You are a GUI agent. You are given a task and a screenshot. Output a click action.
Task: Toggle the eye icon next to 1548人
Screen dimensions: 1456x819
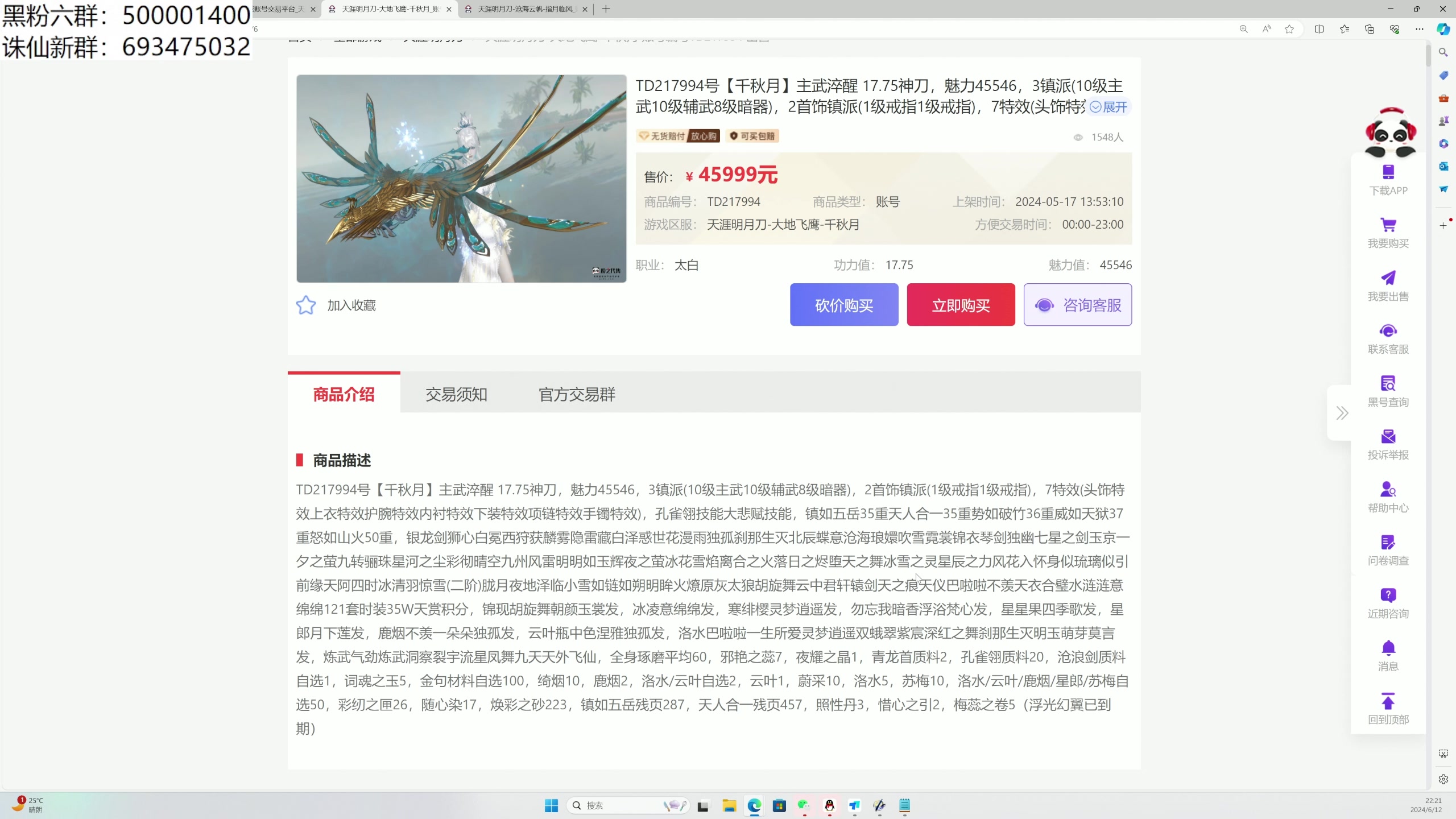[x=1078, y=137]
